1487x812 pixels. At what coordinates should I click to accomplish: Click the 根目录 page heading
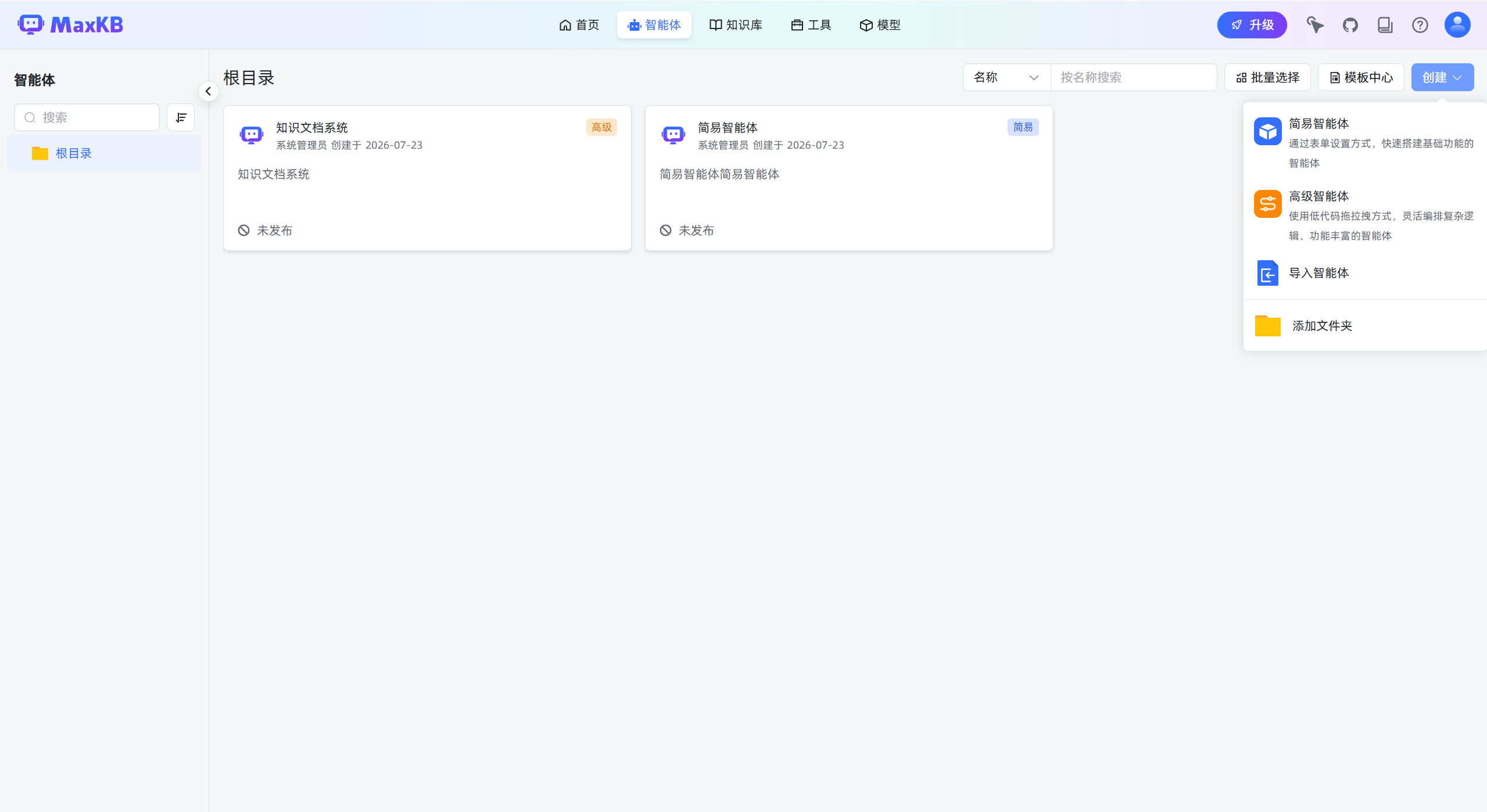click(x=249, y=78)
